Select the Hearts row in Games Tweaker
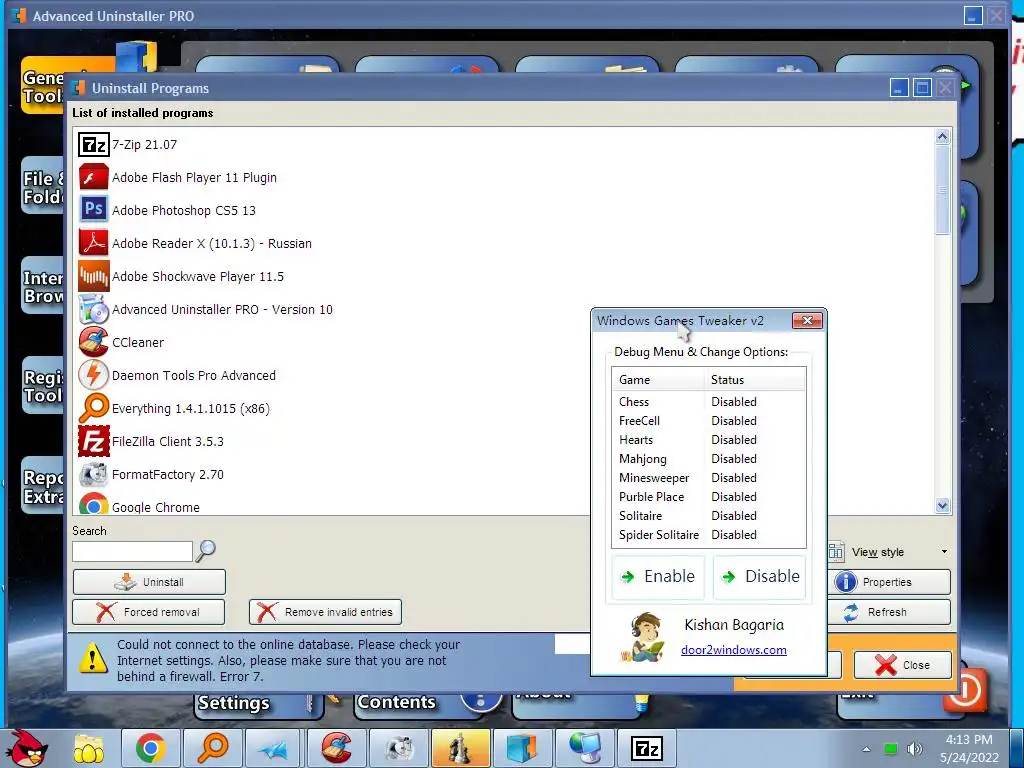The width and height of the screenshot is (1024, 768). 709,440
